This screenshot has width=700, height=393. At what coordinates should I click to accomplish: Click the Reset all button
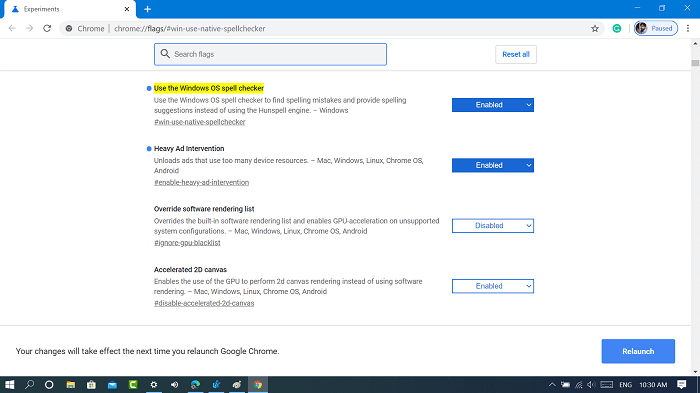[x=516, y=54]
